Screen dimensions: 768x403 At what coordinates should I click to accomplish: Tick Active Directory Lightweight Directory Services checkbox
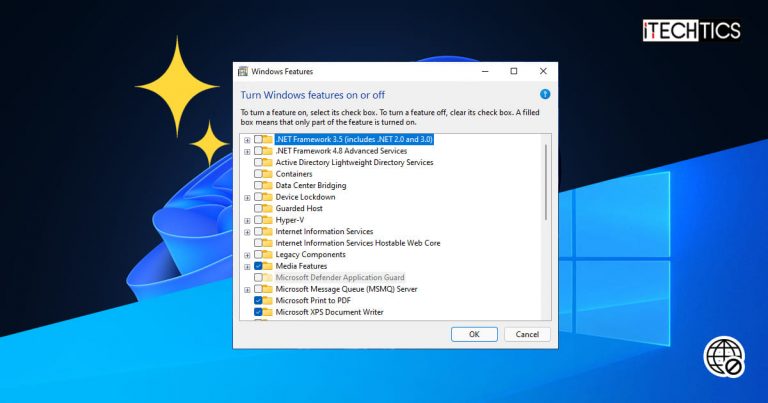tap(258, 162)
